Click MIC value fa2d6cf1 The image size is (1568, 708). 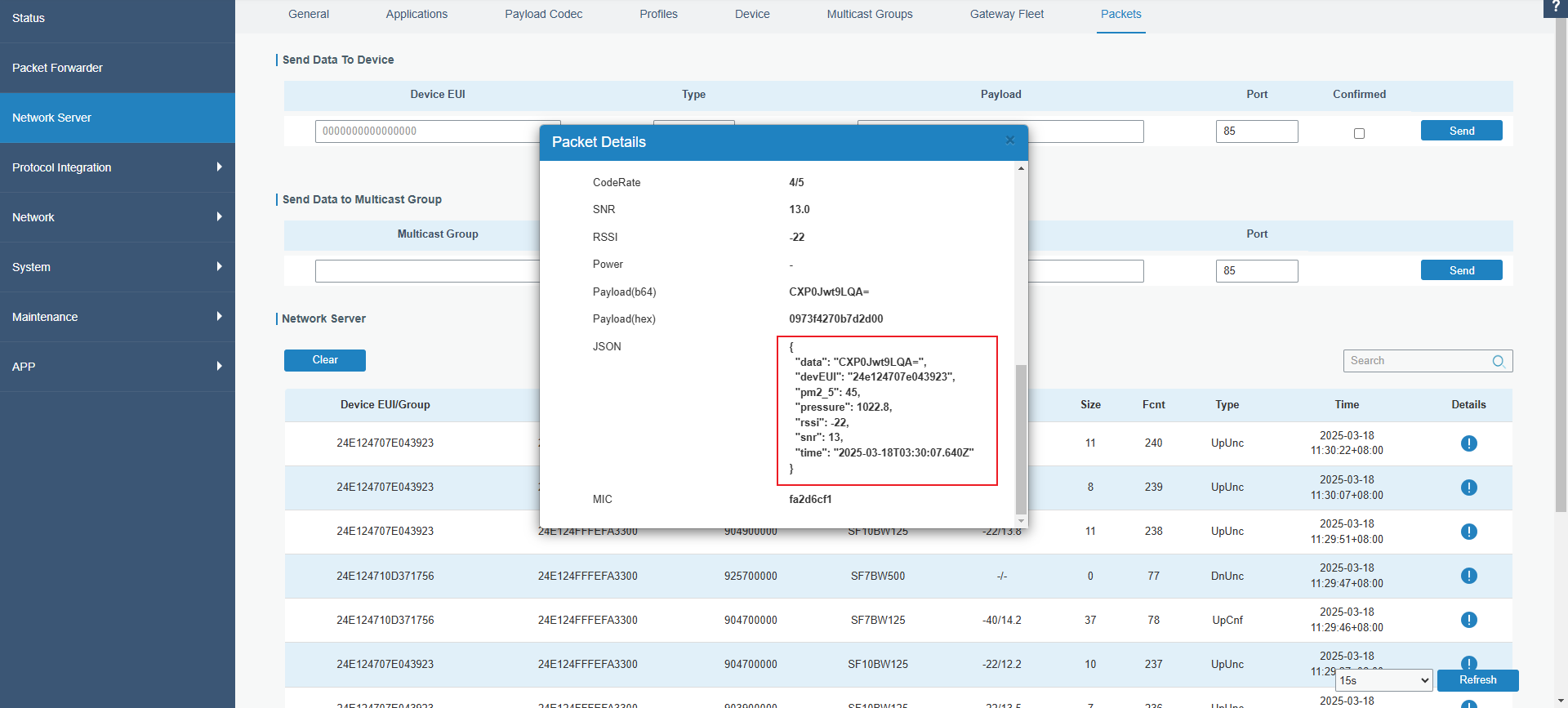pyautogui.click(x=810, y=499)
